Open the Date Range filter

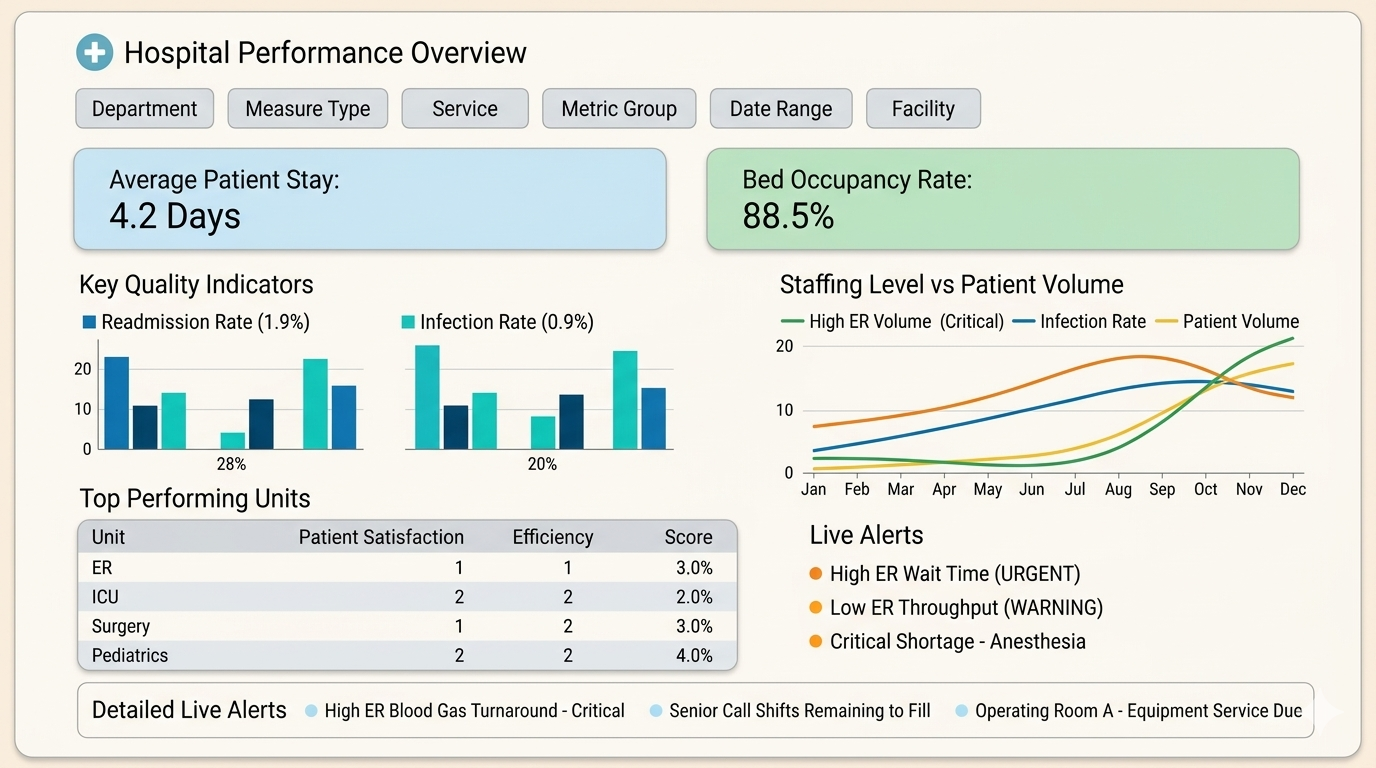coord(781,109)
